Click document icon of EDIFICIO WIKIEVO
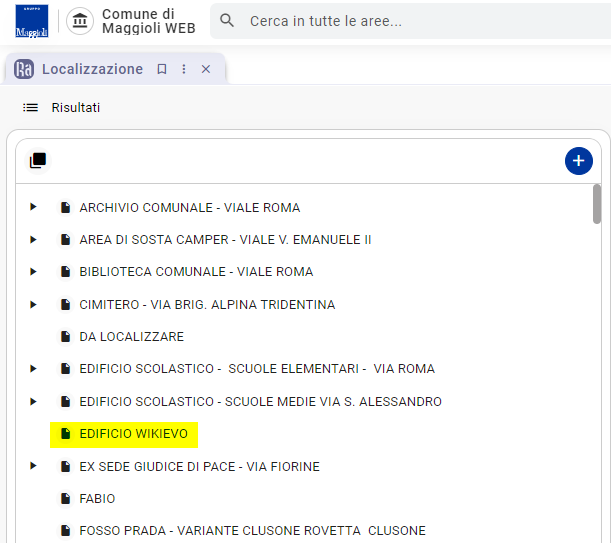This screenshot has height=543, width=611. pos(65,433)
